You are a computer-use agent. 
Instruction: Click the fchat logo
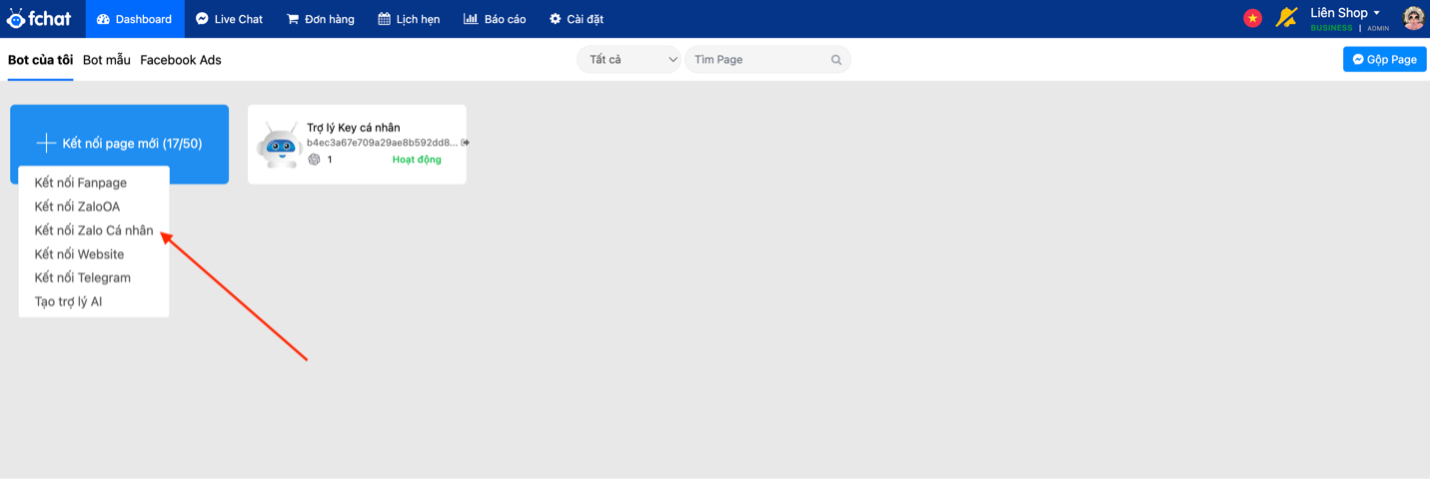click(x=40, y=18)
